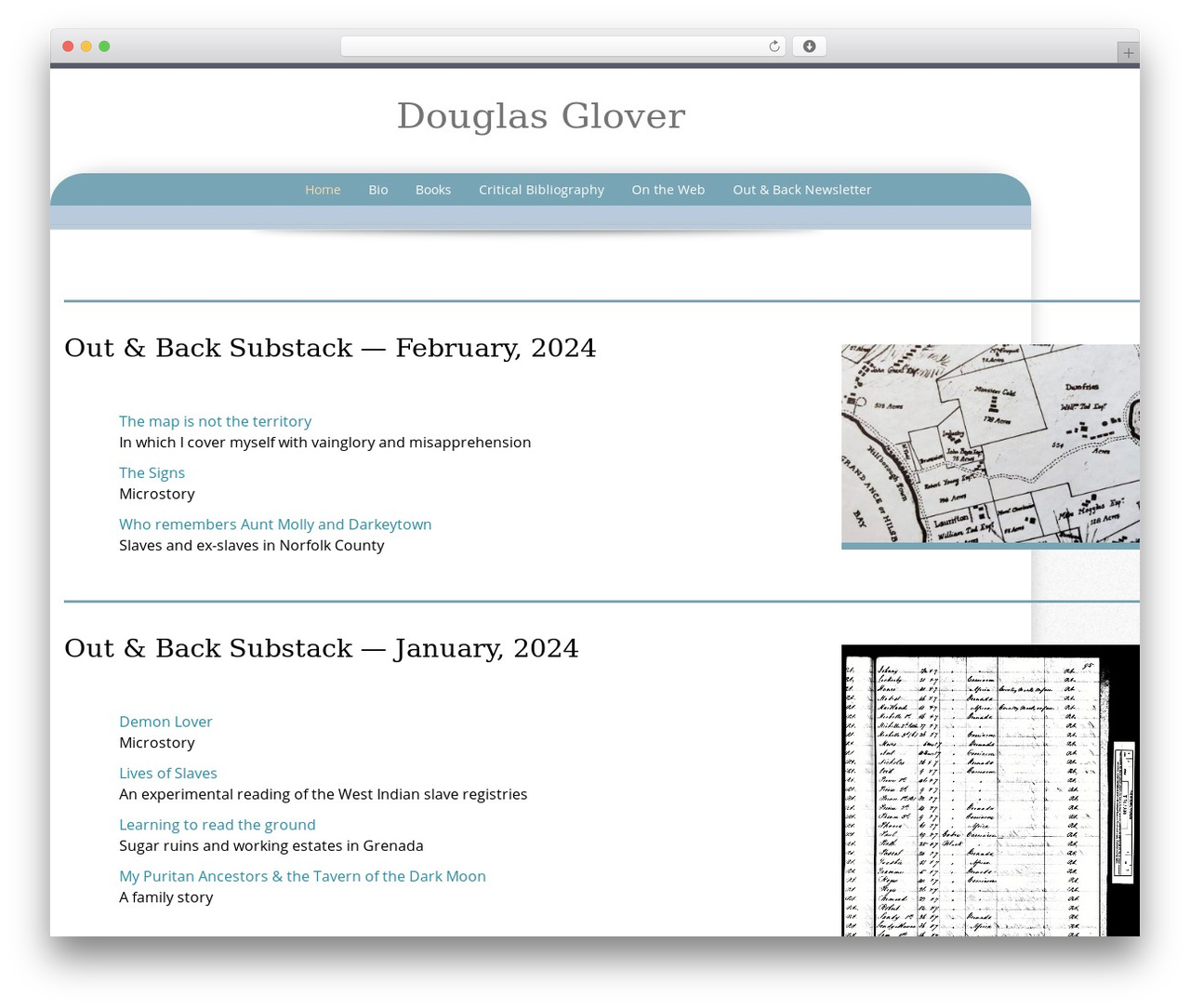Click 'Sugar ruins and working estates in Grenada'
The image size is (1190, 1008).
click(271, 846)
